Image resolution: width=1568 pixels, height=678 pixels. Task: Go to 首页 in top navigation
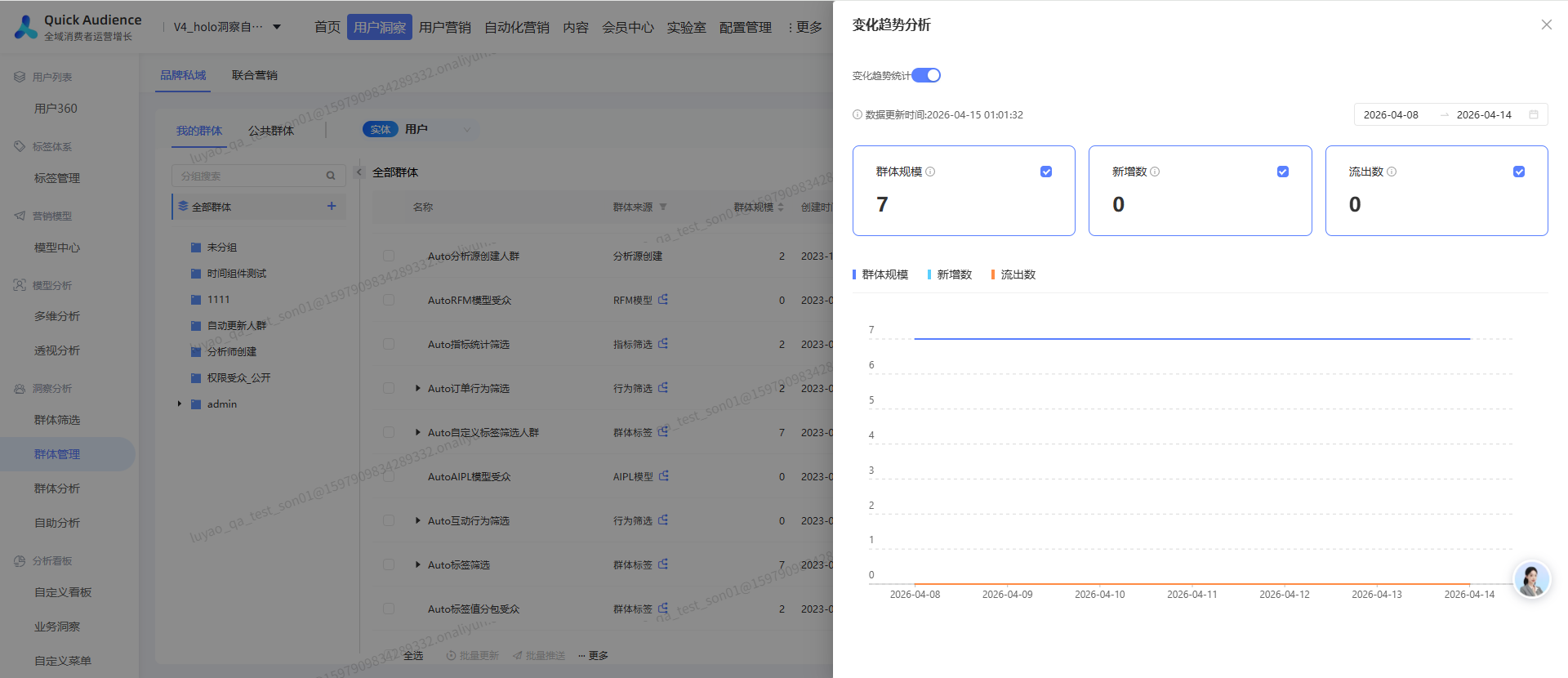[x=327, y=27]
